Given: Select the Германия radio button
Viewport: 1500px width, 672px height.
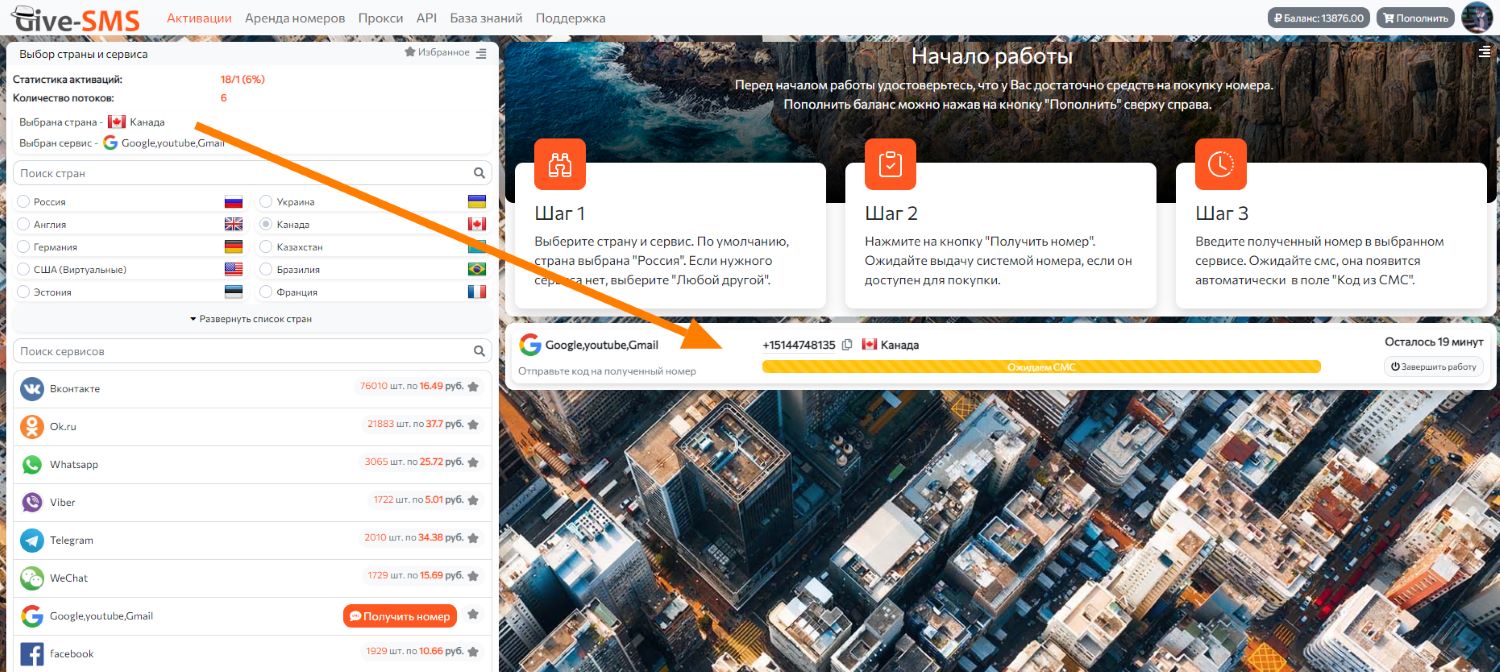Looking at the screenshot, I should pos(23,247).
